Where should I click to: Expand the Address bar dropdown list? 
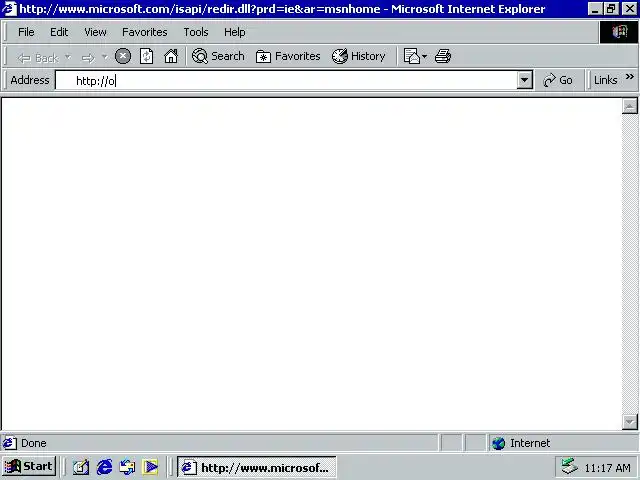(x=525, y=80)
